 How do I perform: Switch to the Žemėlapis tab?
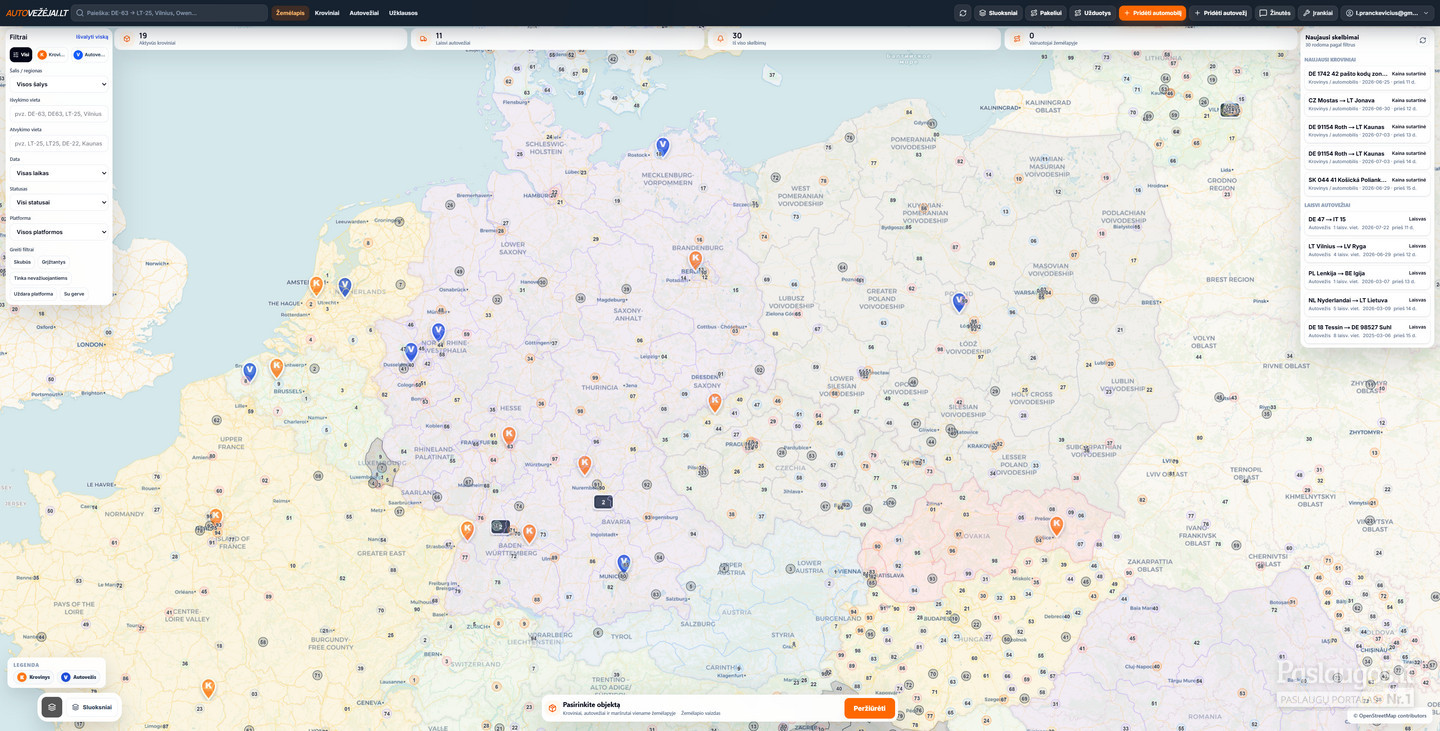coord(290,13)
